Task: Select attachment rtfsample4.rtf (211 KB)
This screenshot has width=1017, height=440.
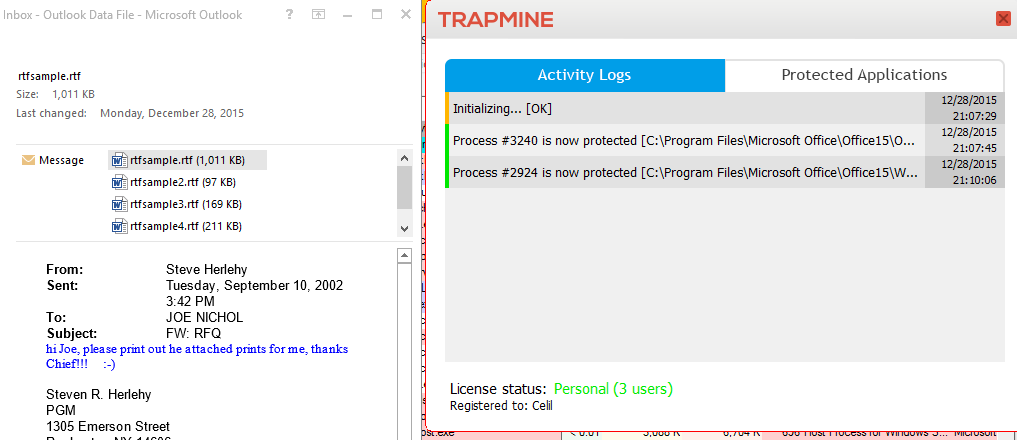Action: pyautogui.click(x=177, y=226)
